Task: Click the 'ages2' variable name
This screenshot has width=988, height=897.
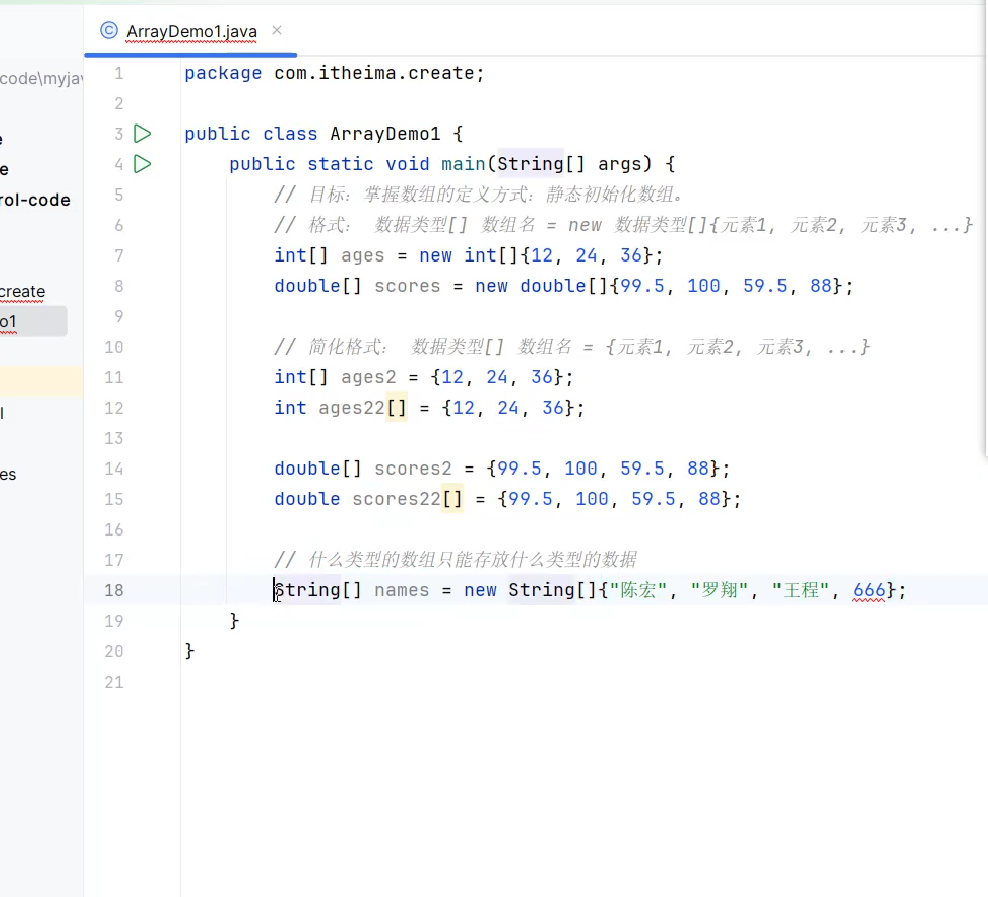Action: (x=369, y=377)
